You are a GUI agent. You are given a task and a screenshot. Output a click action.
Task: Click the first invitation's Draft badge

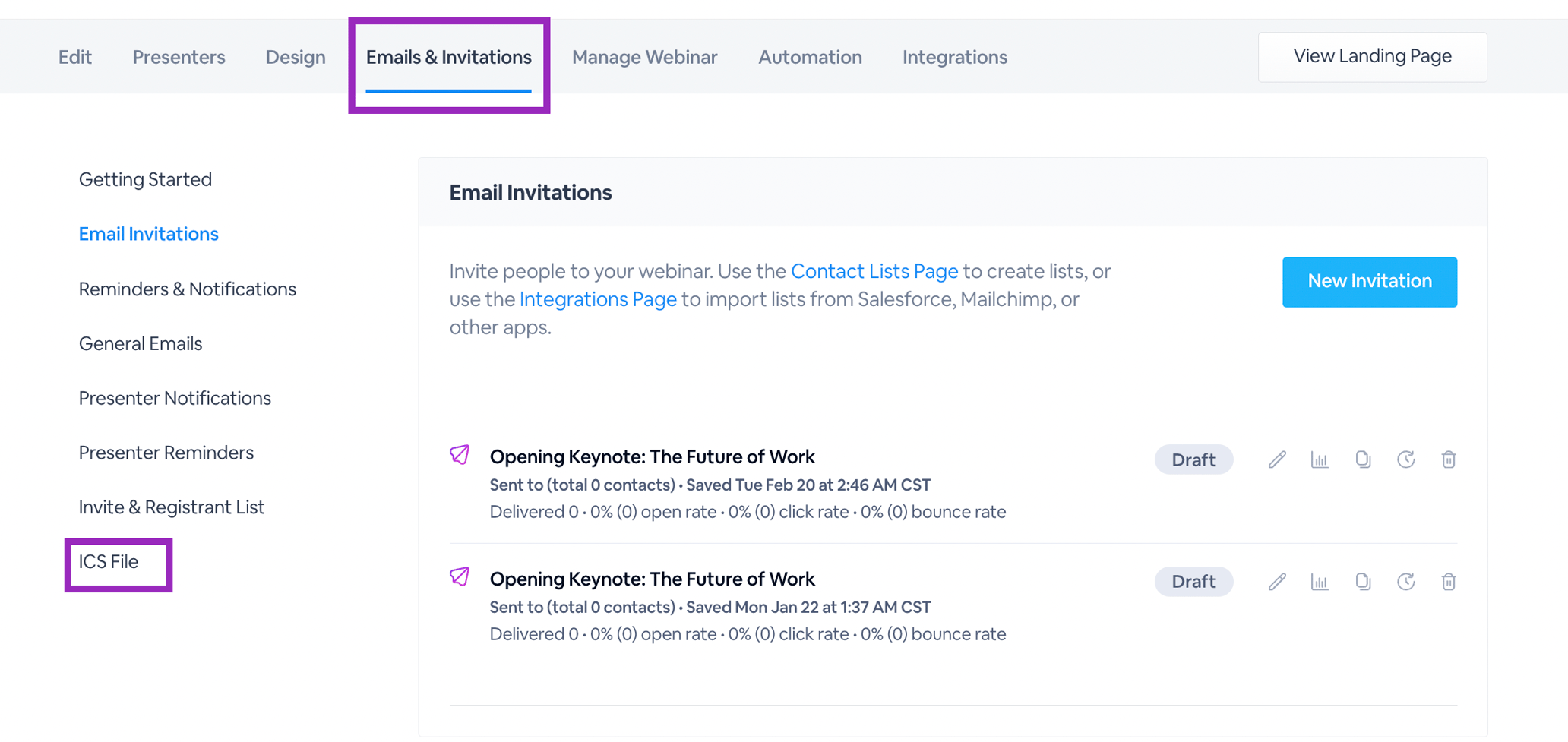1193,459
